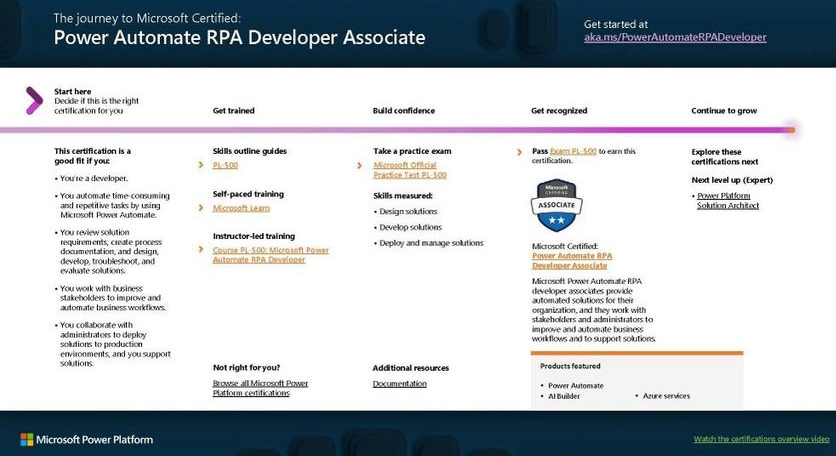The width and height of the screenshot is (836, 456).
Task: Click the Develop solutions bullet
Action: click(x=408, y=227)
